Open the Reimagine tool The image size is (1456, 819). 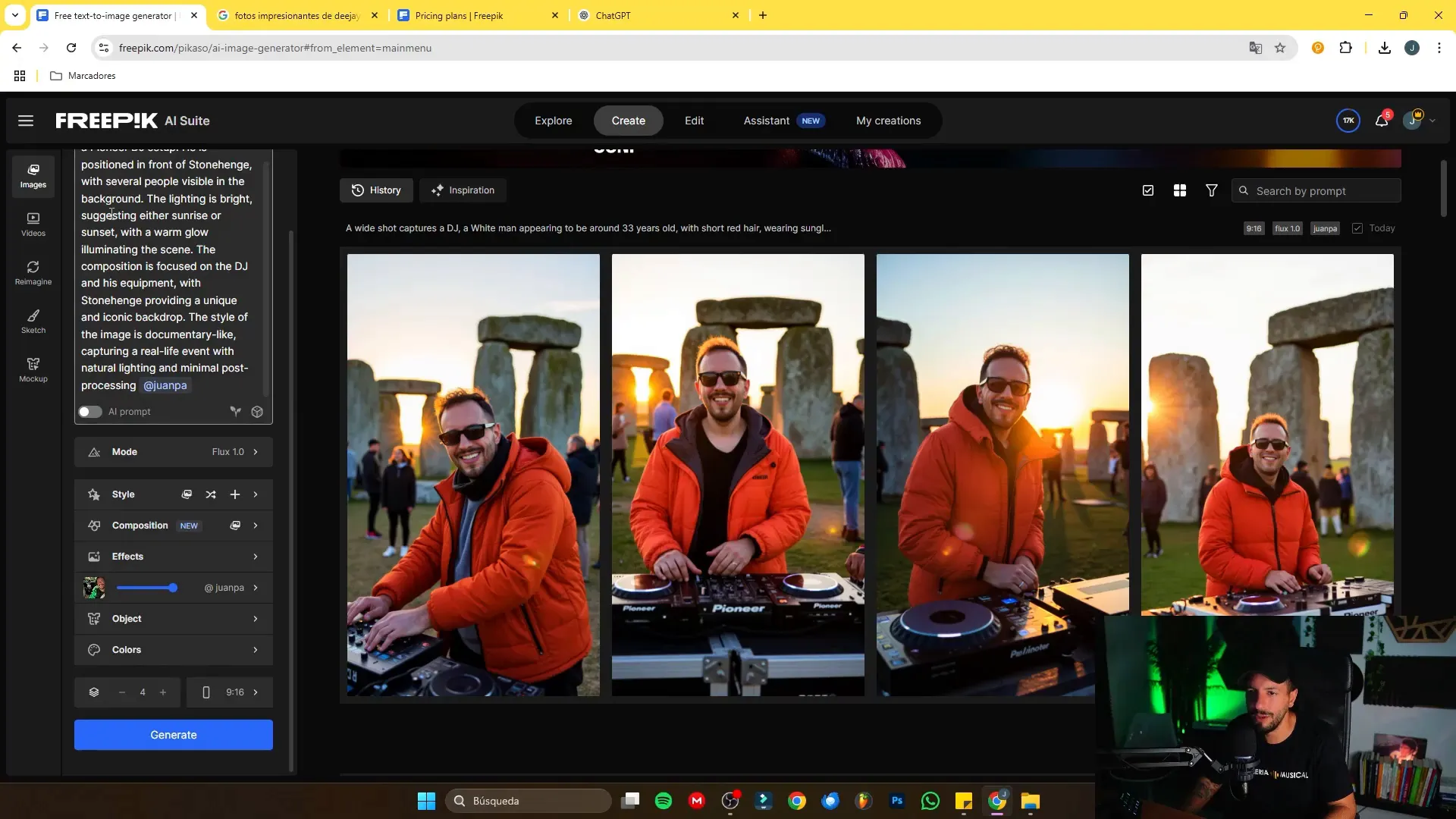pos(33,273)
